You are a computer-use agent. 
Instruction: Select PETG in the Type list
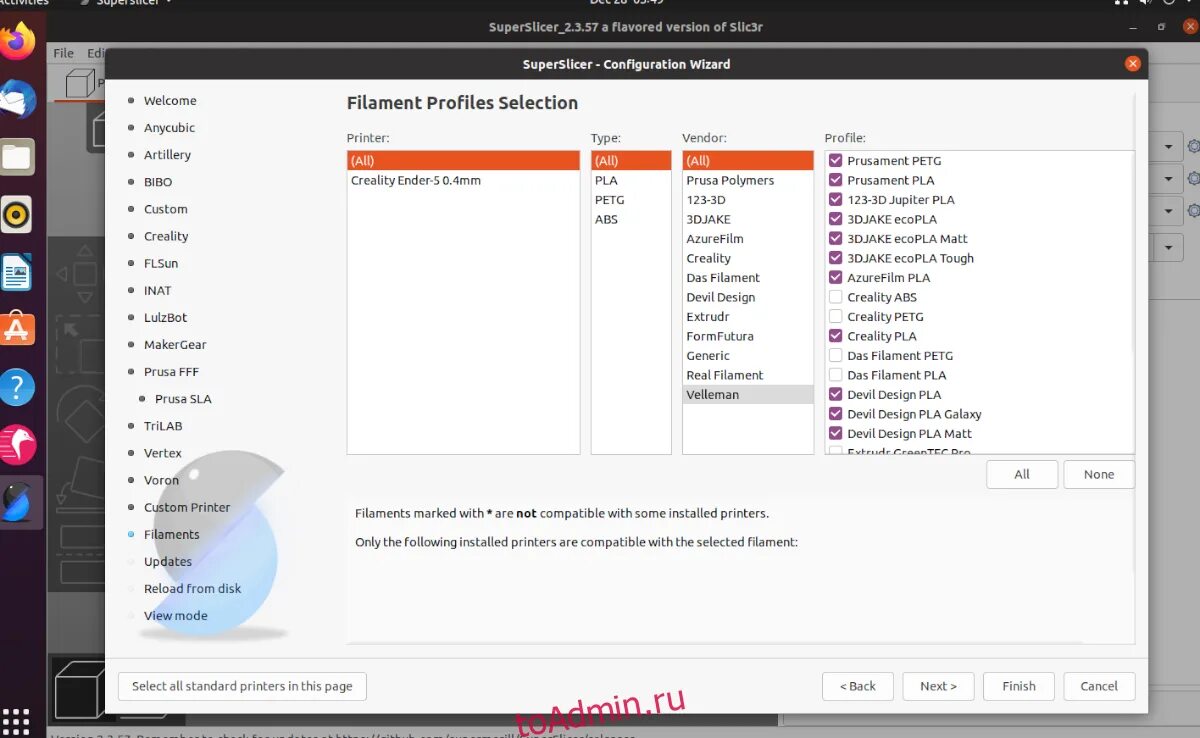click(631, 199)
